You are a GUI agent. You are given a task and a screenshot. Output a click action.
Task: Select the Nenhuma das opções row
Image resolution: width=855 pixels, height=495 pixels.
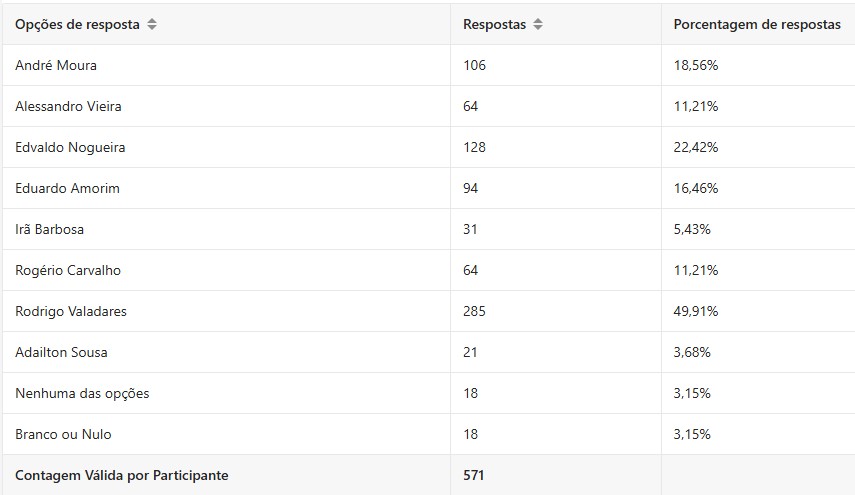82,393
